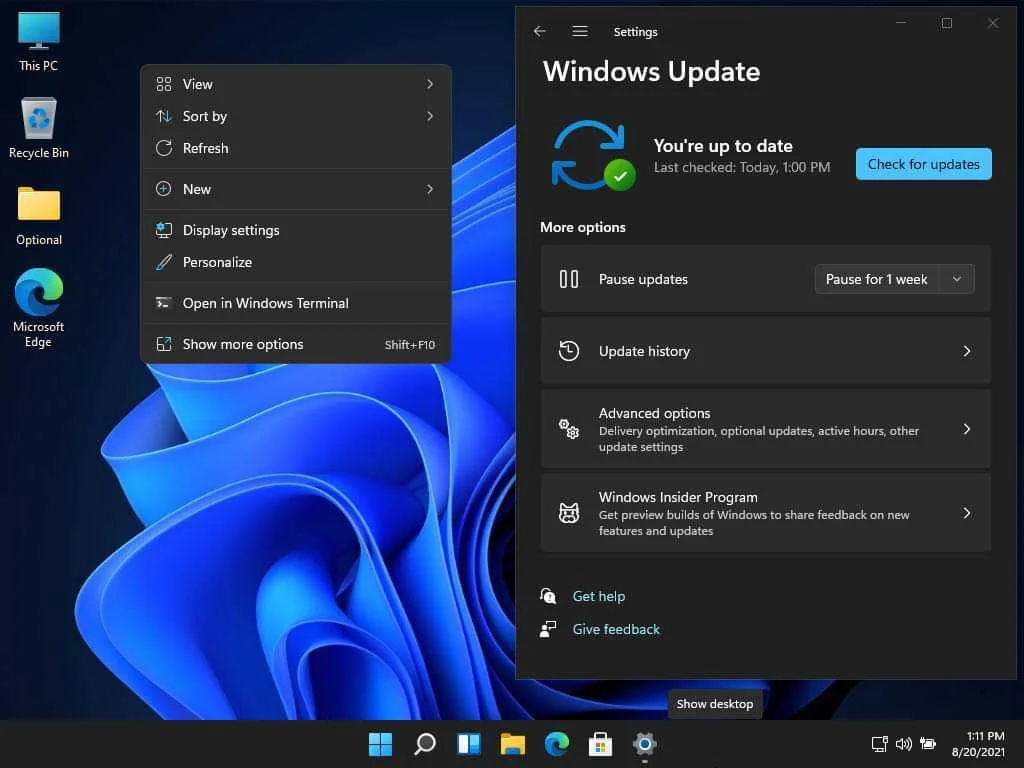Screen dimensions: 1024x768
Task: Select View in the context menu
Action: 296,84
